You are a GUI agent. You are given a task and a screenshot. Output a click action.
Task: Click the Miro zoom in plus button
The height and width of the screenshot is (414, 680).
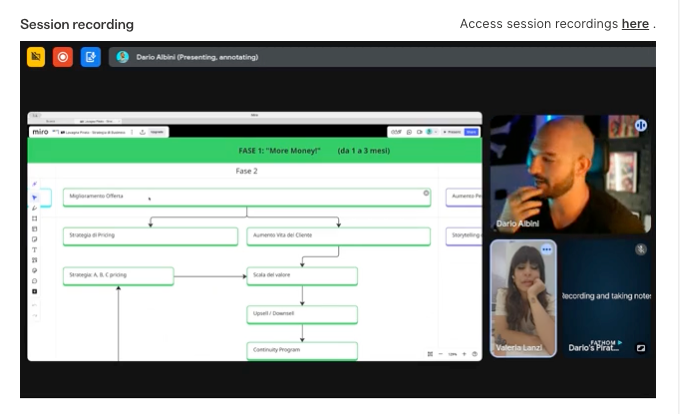point(464,354)
